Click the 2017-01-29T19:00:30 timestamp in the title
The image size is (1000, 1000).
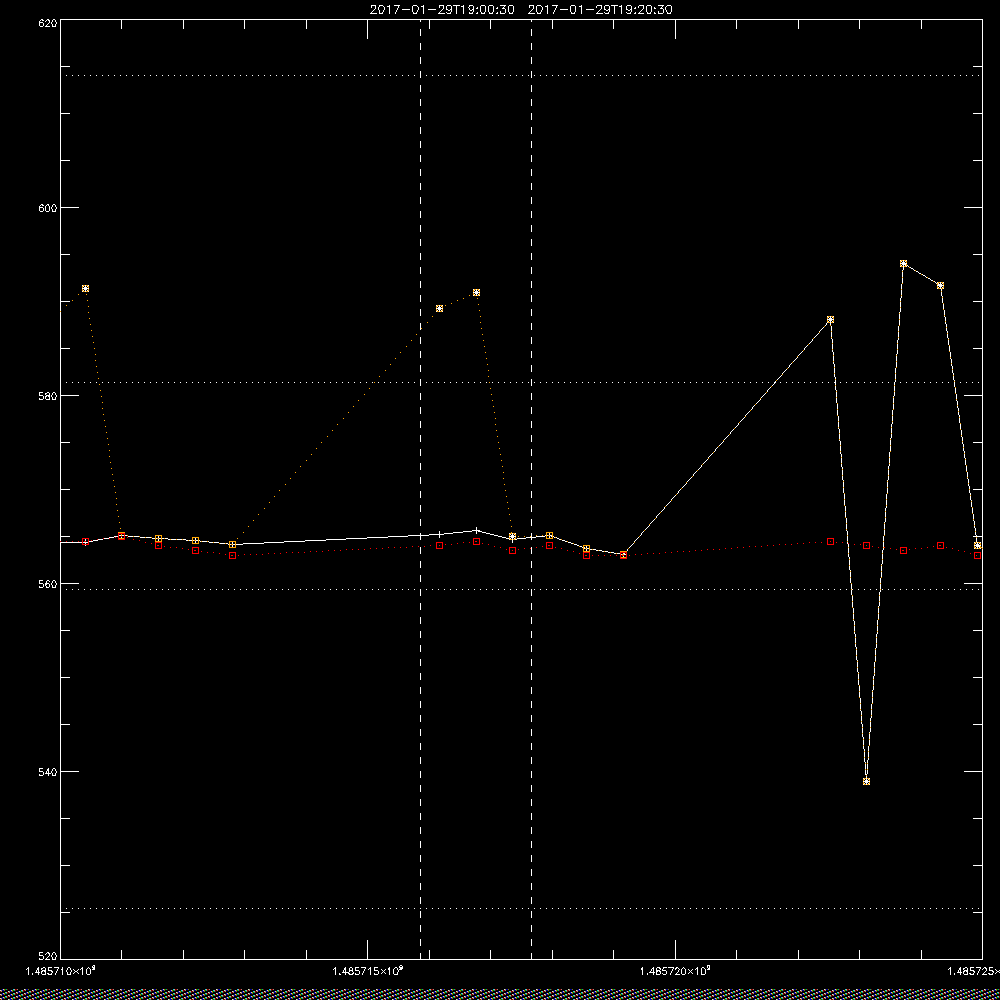click(x=442, y=10)
